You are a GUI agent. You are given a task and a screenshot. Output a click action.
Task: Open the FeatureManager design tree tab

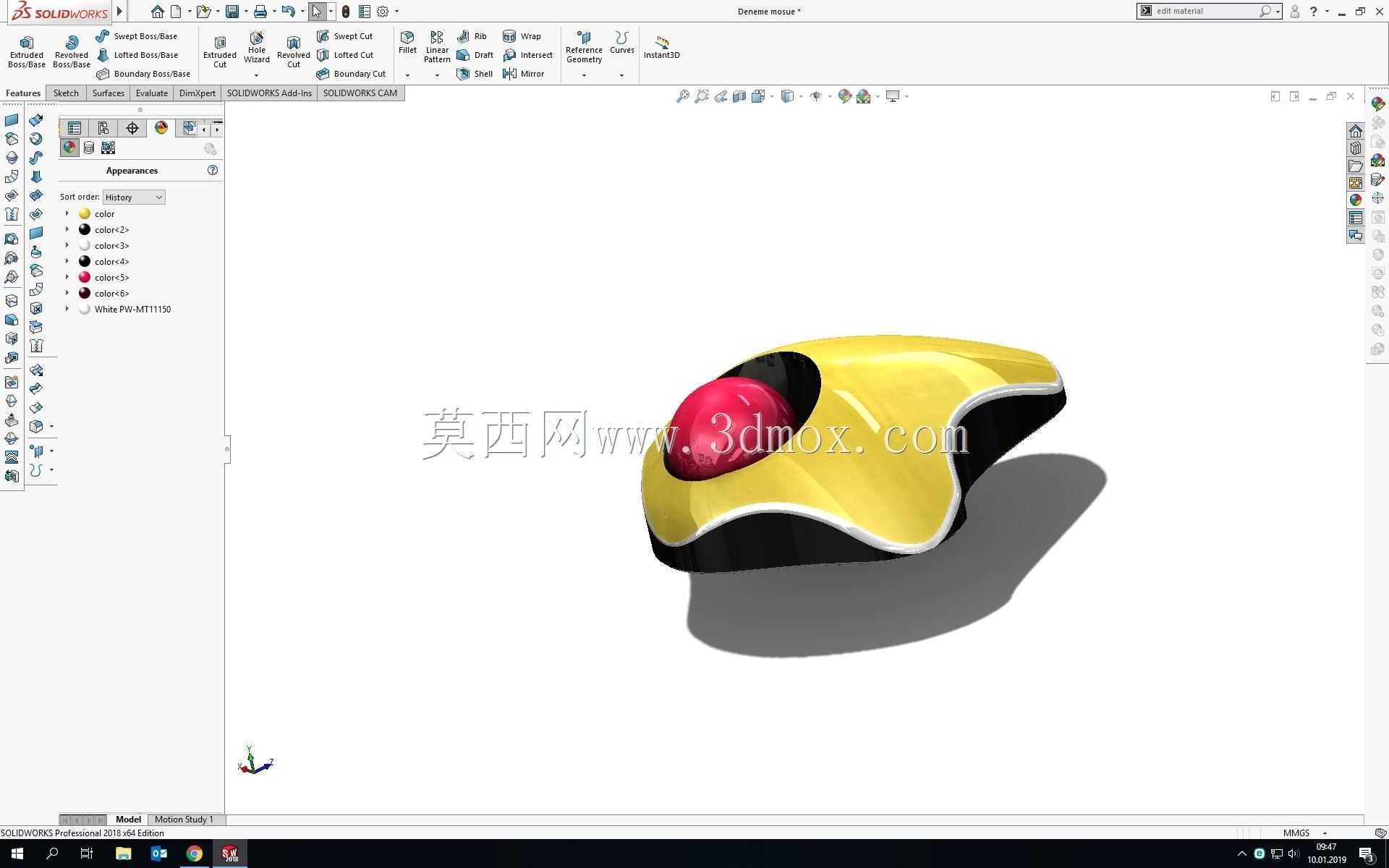coord(75,128)
